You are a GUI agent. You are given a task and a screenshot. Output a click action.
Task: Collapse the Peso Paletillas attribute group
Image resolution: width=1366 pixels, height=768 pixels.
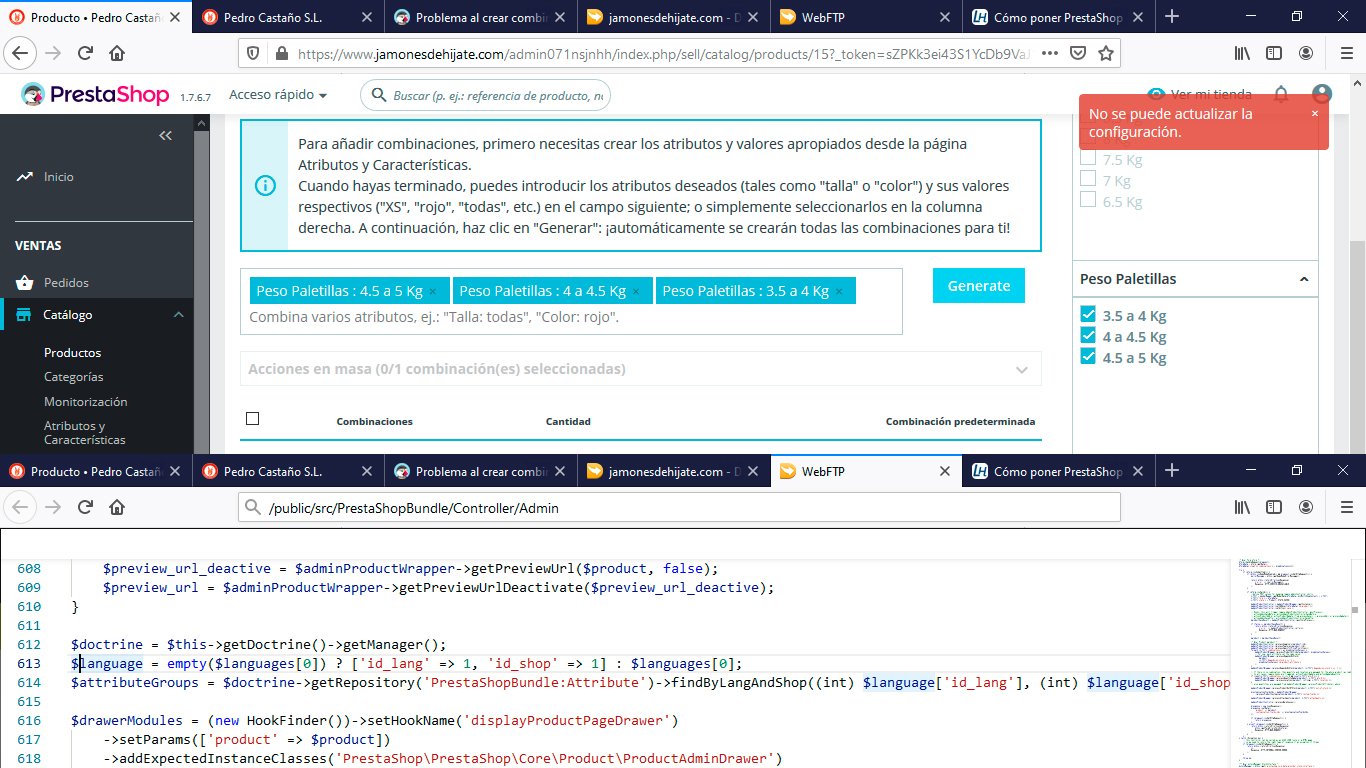coord(1304,280)
